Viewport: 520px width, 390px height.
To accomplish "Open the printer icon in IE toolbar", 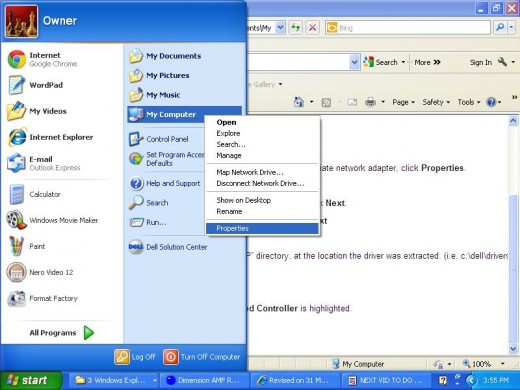I will (370, 102).
